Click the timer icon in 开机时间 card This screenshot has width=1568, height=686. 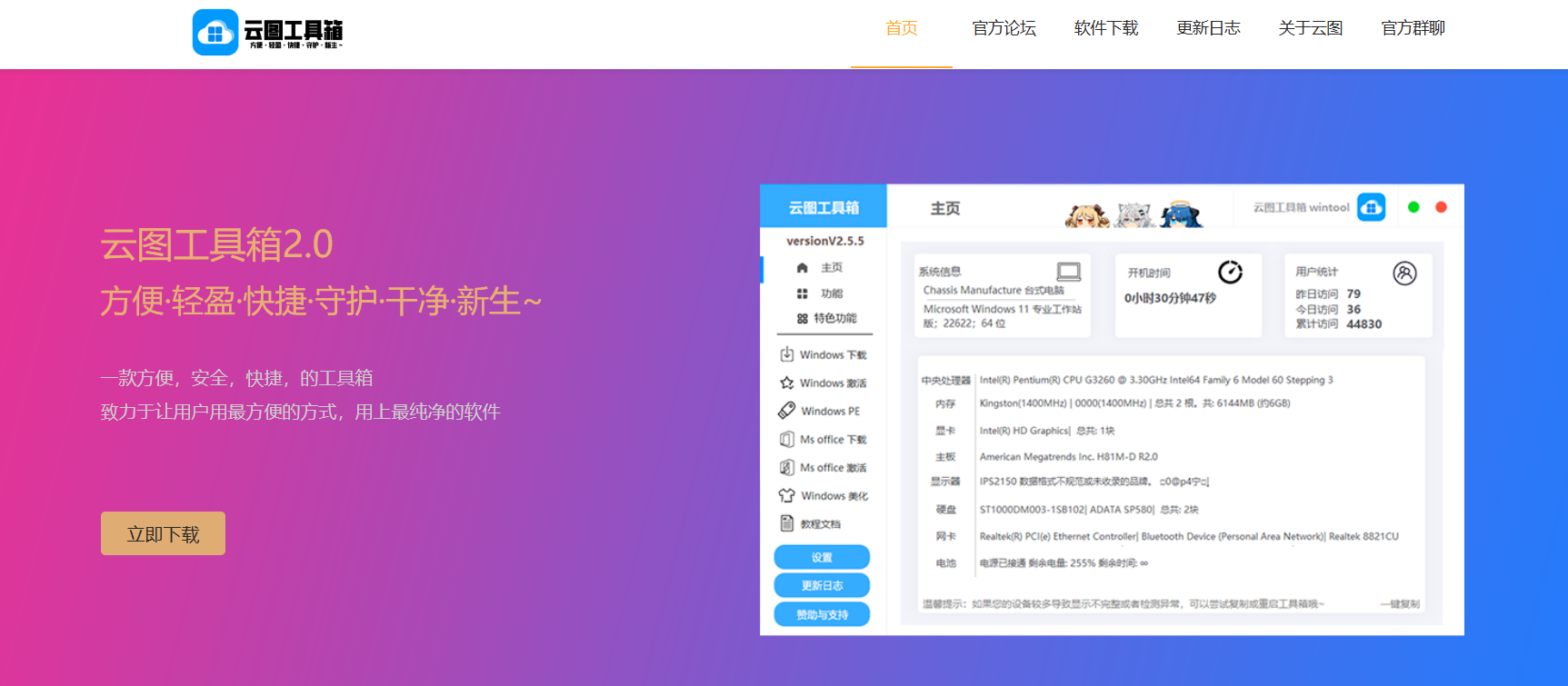pyautogui.click(x=1230, y=272)
